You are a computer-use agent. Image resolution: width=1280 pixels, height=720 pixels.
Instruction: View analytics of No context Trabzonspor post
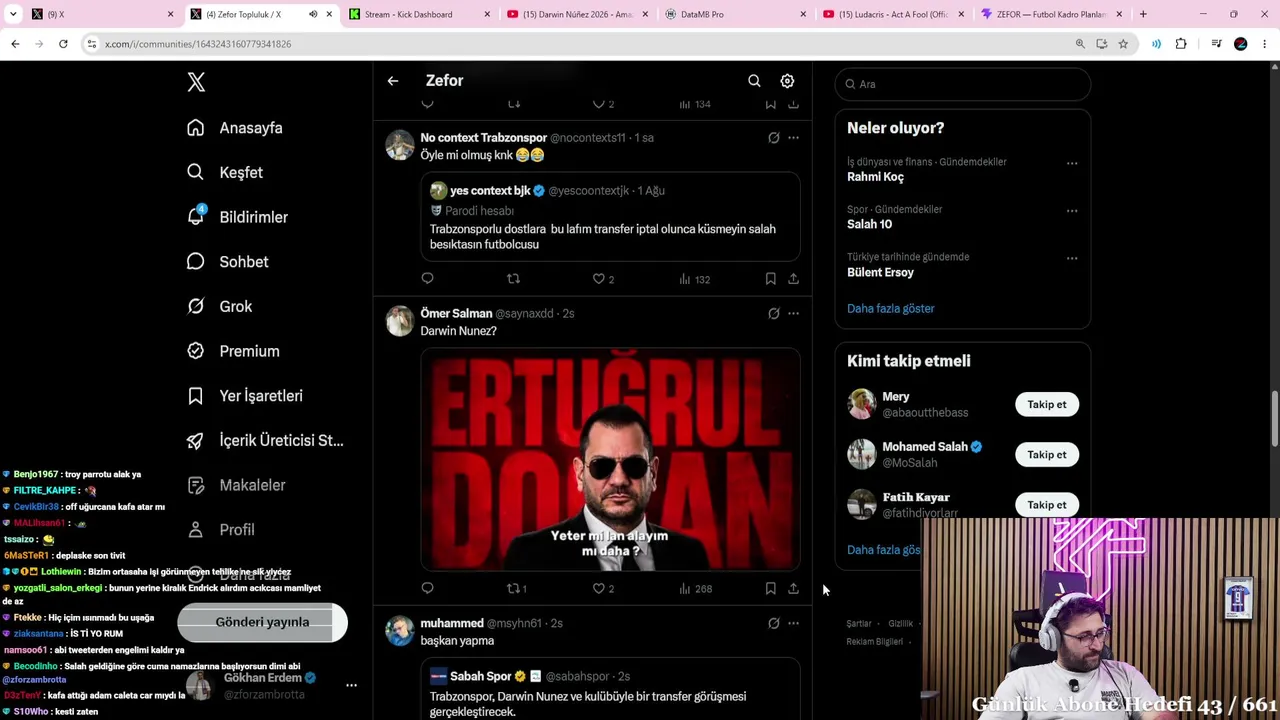tap(695, 279)
